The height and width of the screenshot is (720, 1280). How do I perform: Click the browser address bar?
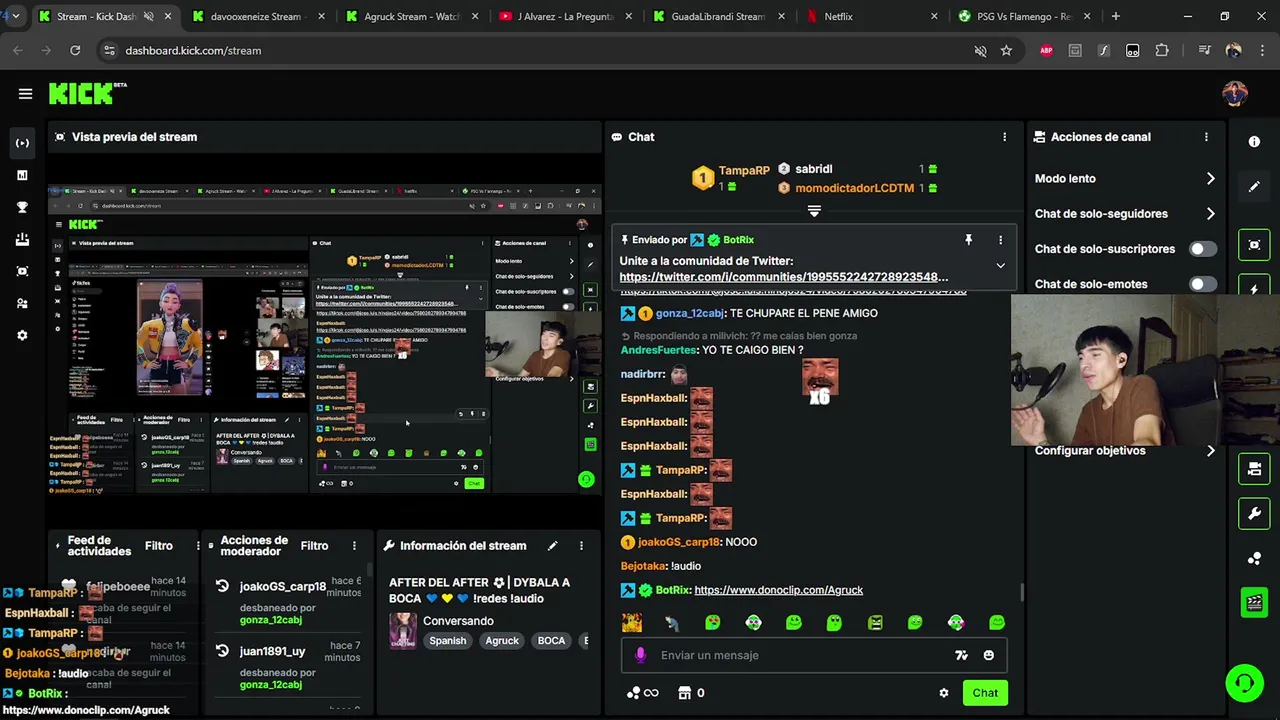(x=540, y=50)
